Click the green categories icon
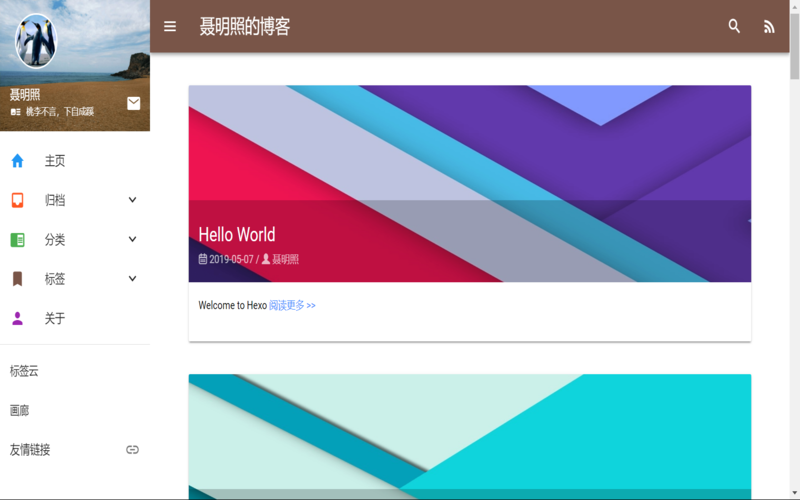Screen dimensions: 800x500 (x=17, y=240)
